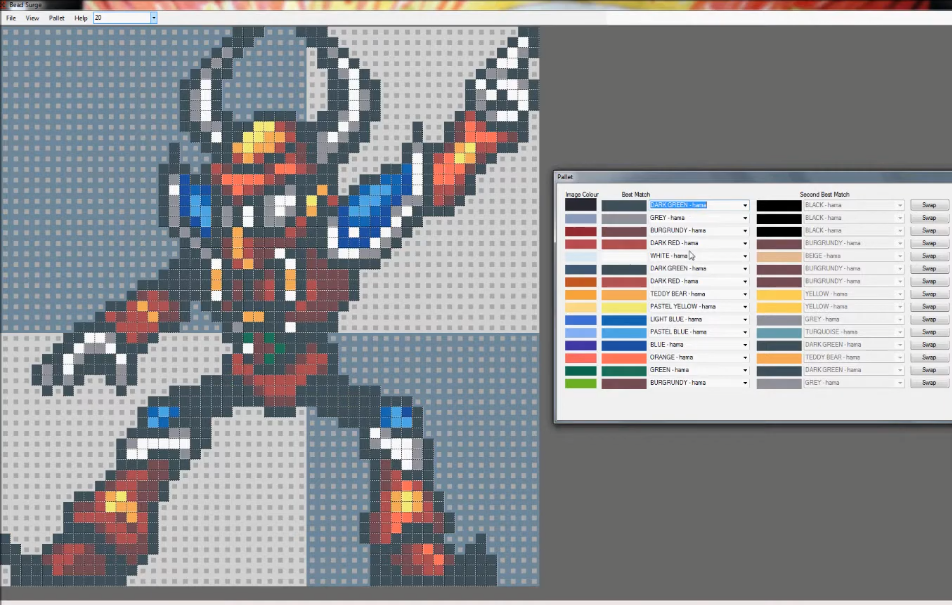
Task: Open the File menu
Action: (11, 18)
